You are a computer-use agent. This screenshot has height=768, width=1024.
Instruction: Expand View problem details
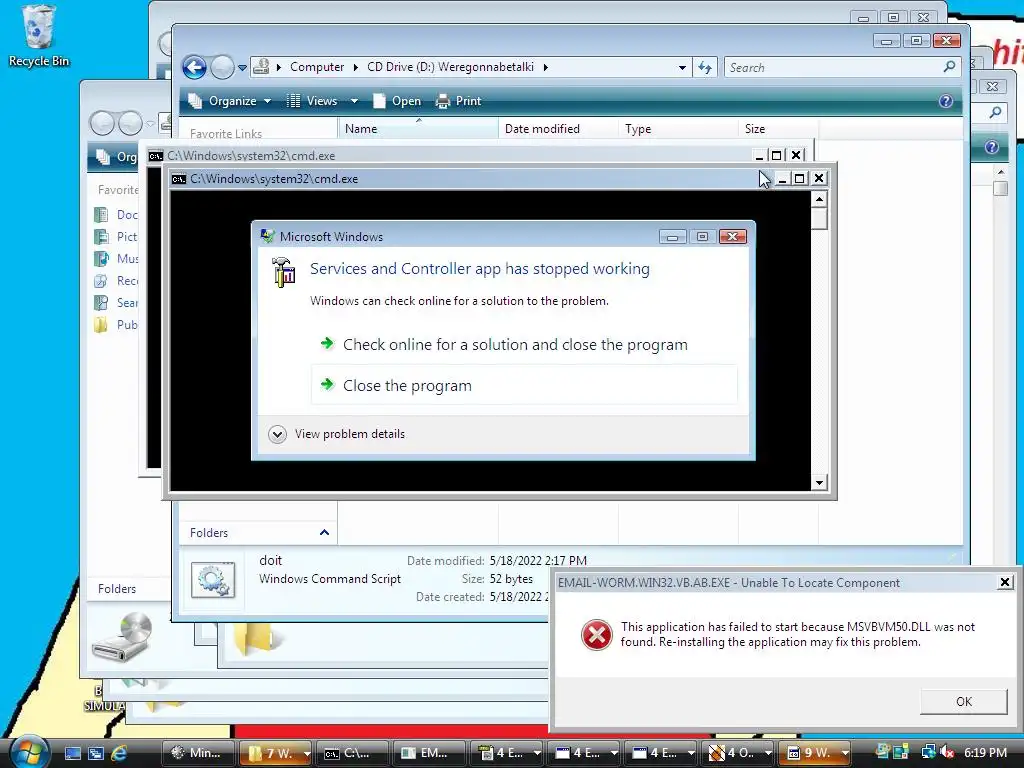point(337,434)
